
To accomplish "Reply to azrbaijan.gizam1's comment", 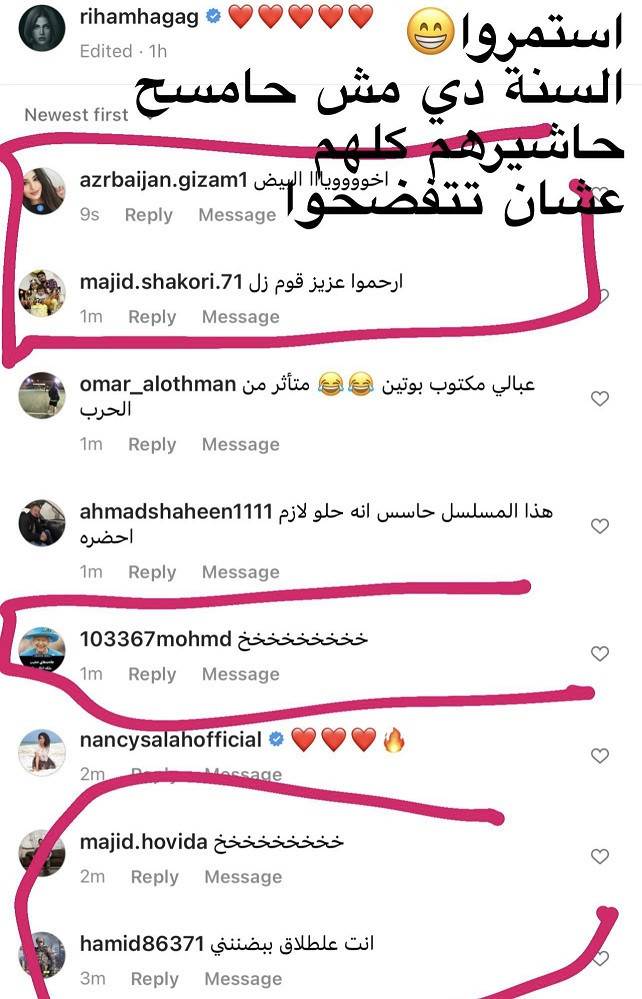I will point(148,215).
